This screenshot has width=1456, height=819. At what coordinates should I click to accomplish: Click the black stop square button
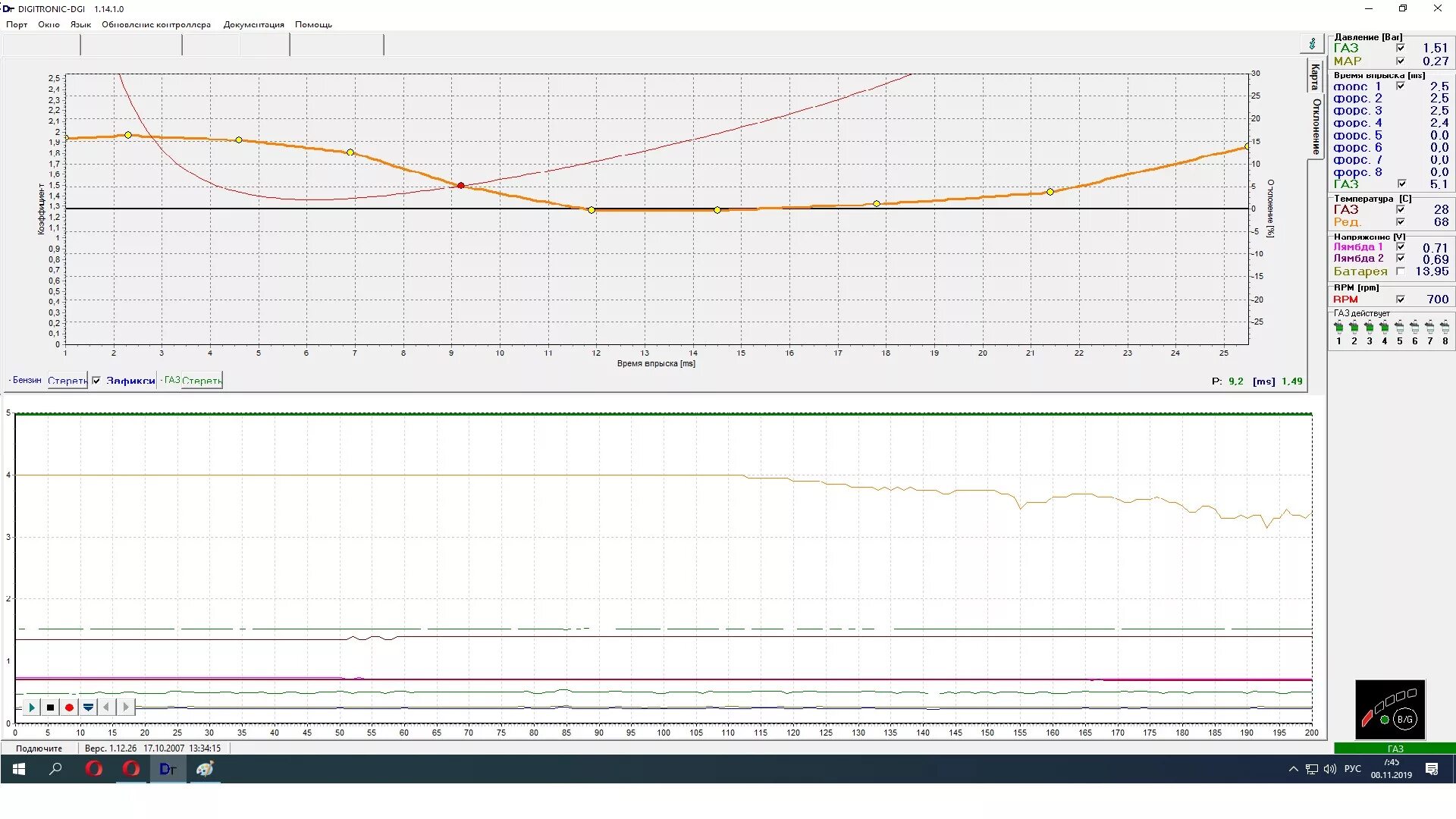coord(50,708)
